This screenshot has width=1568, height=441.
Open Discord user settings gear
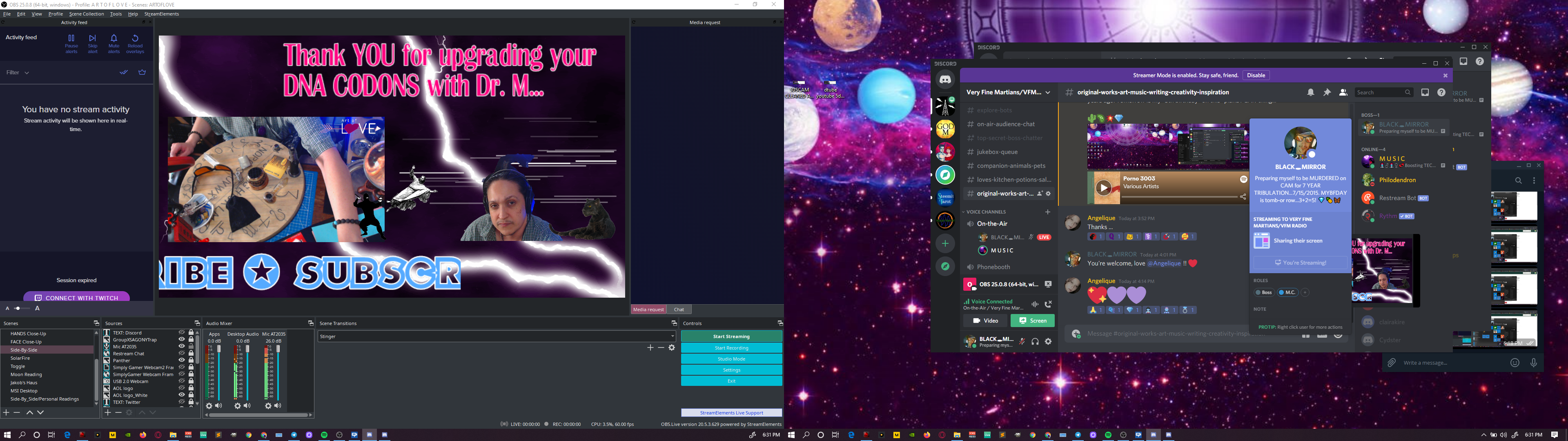1048,342
